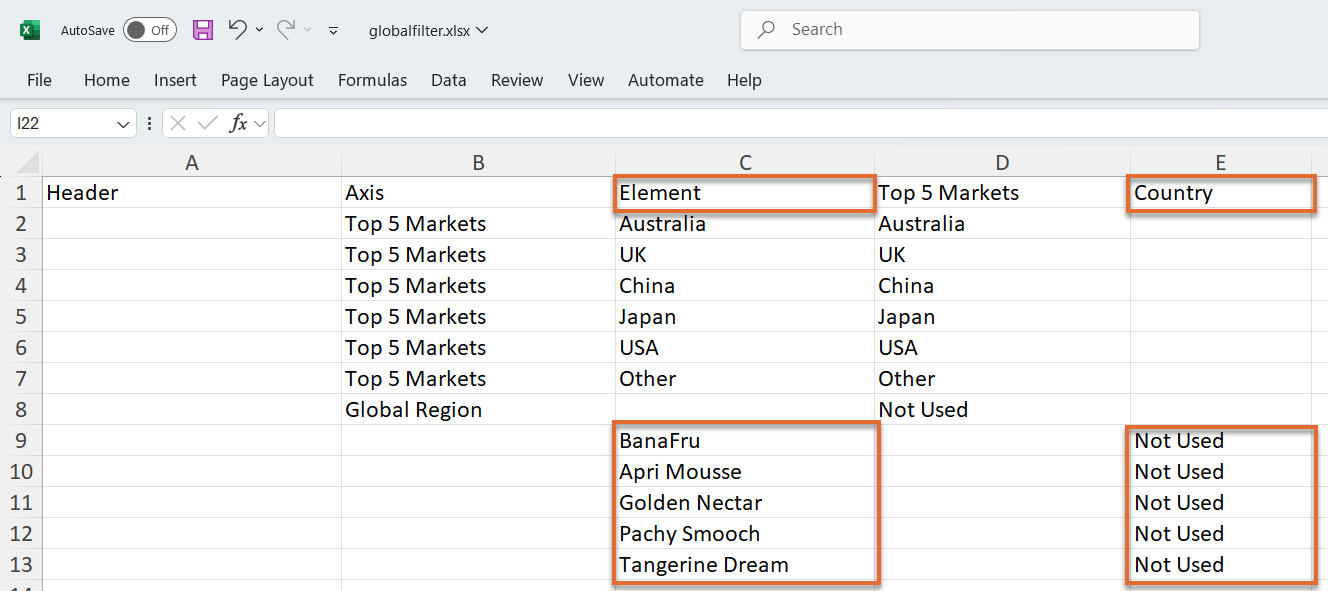Select row 1 header

pos(21,193)
